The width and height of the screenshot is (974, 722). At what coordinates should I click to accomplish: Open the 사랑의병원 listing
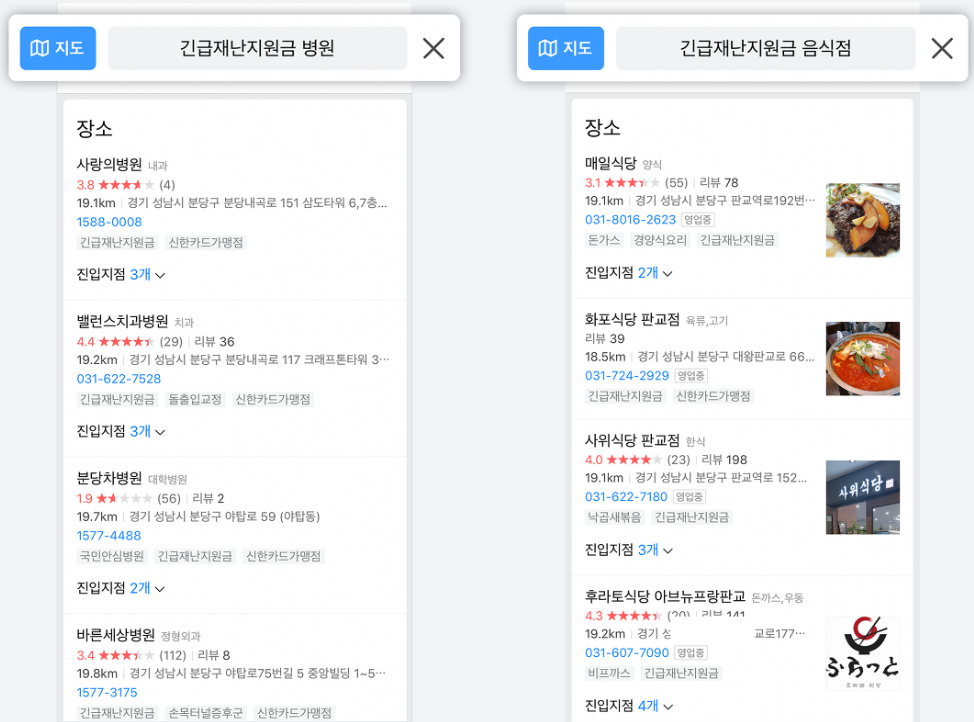click(109, 164)
